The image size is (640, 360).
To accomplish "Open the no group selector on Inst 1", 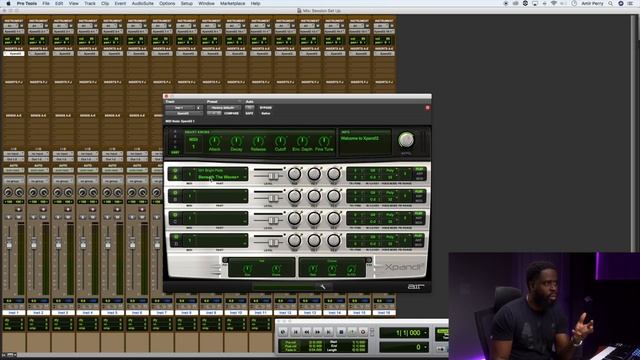I will 13,181.
